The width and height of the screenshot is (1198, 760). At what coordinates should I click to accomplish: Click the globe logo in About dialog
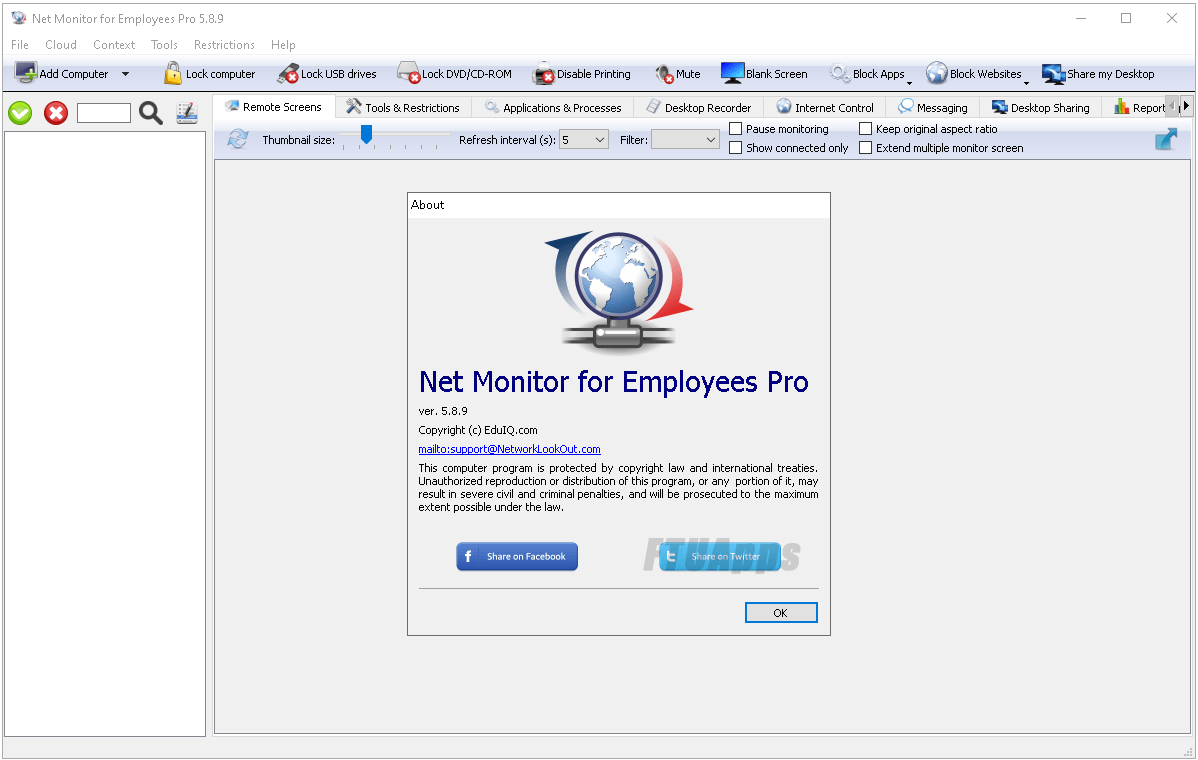pos(619,291)
